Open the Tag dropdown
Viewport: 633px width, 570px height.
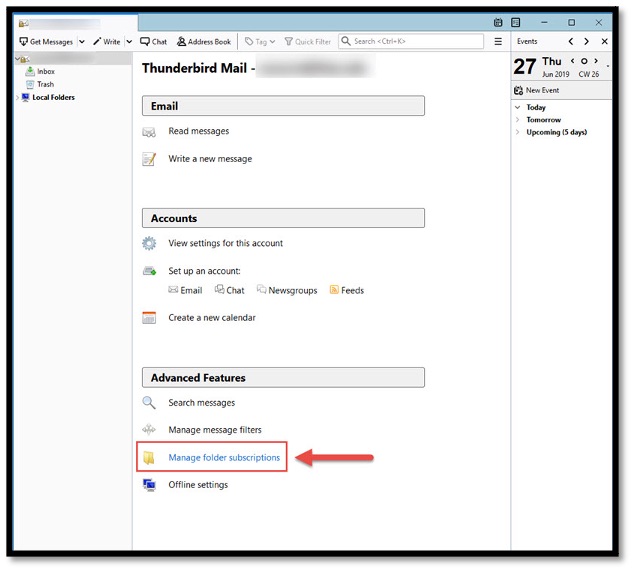(x=260, y=42)
